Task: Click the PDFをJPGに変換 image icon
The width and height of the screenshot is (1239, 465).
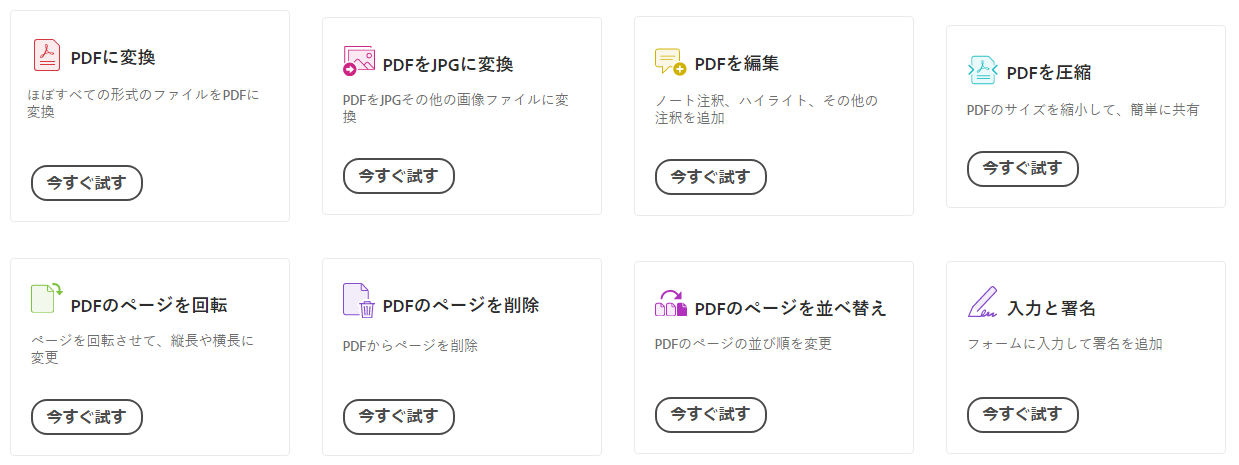Action: pos(358,62)
